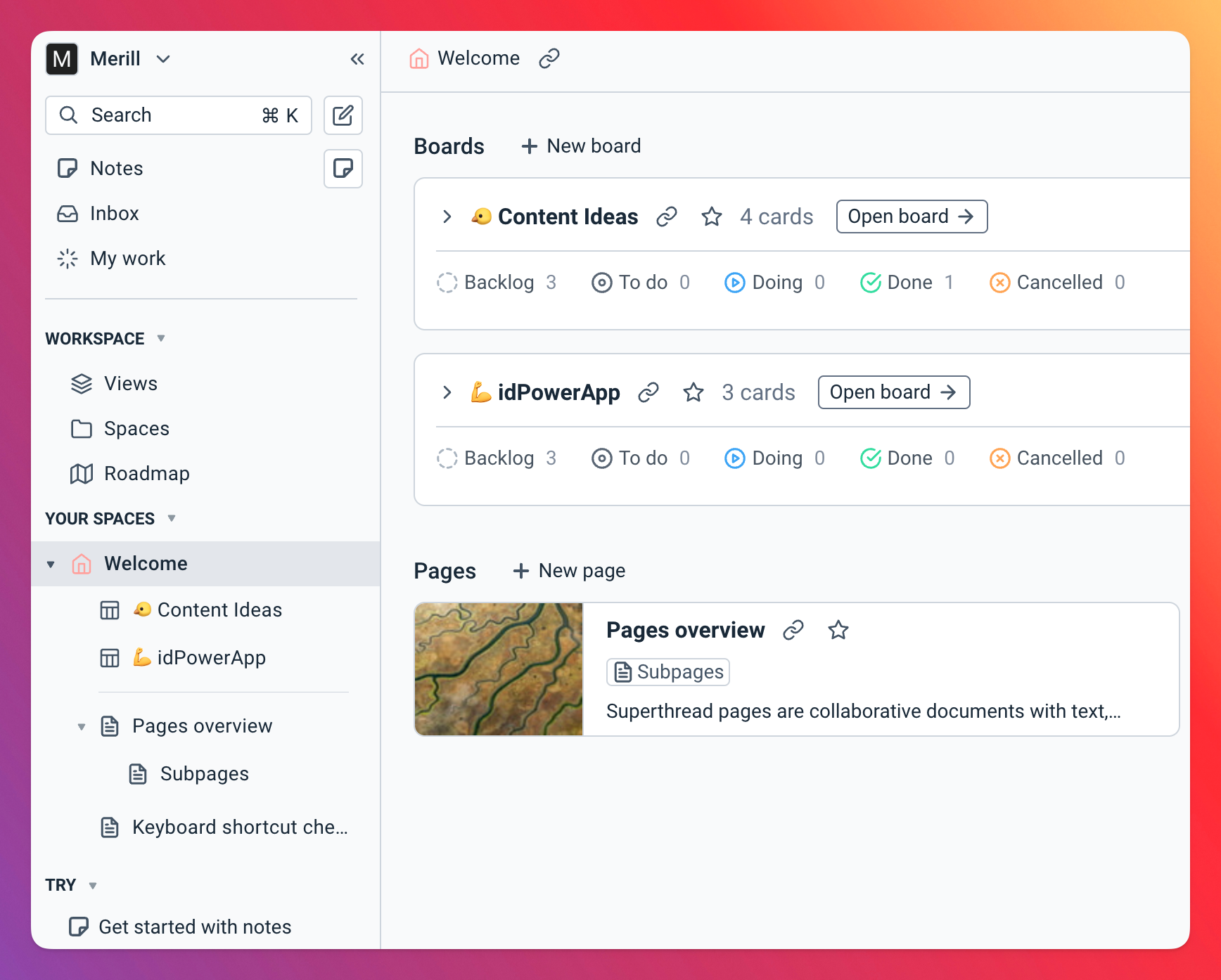Open the new note compose icon
1221x980 pixels.
[x=343, y=115]
